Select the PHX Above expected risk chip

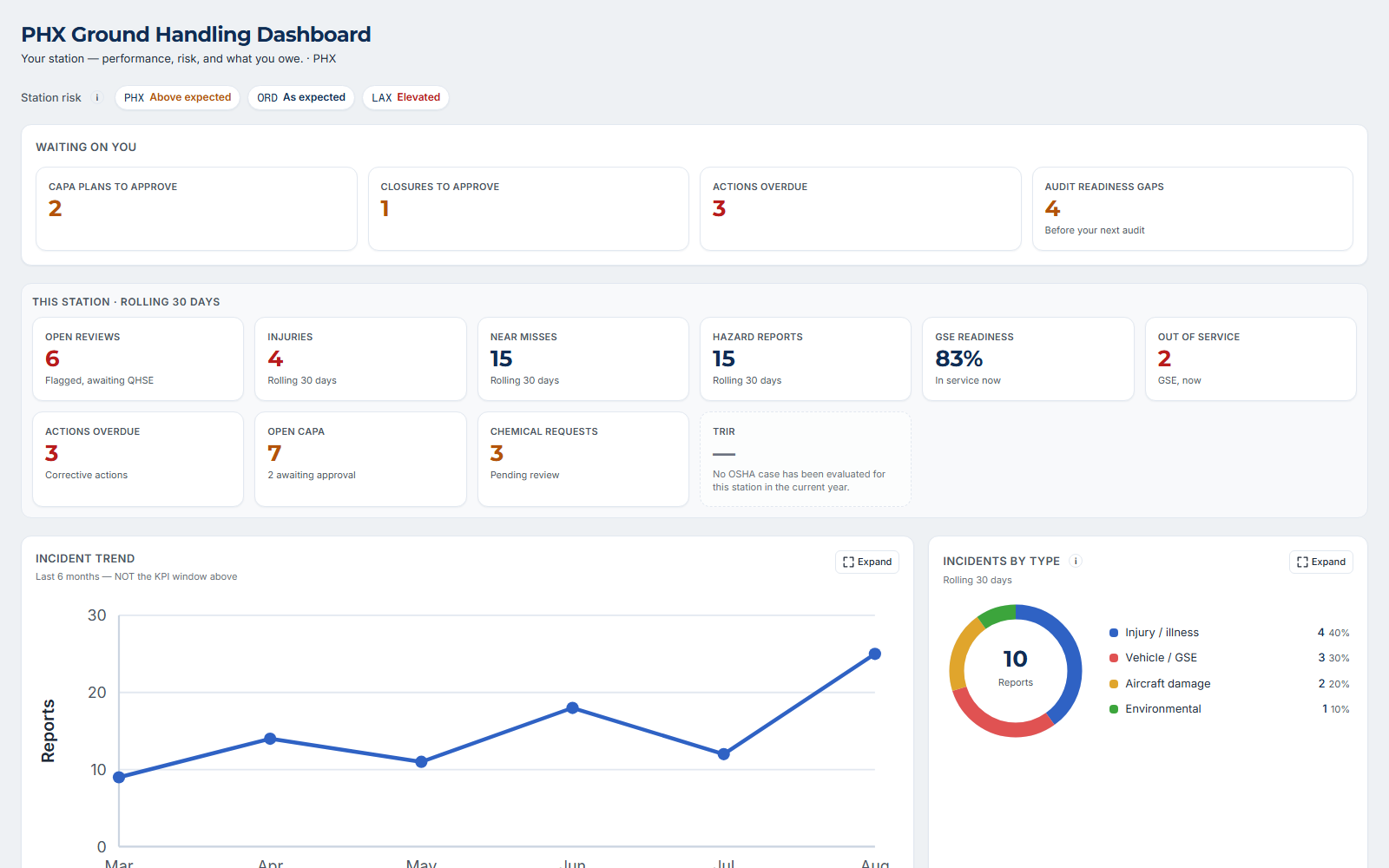[177, 97]
